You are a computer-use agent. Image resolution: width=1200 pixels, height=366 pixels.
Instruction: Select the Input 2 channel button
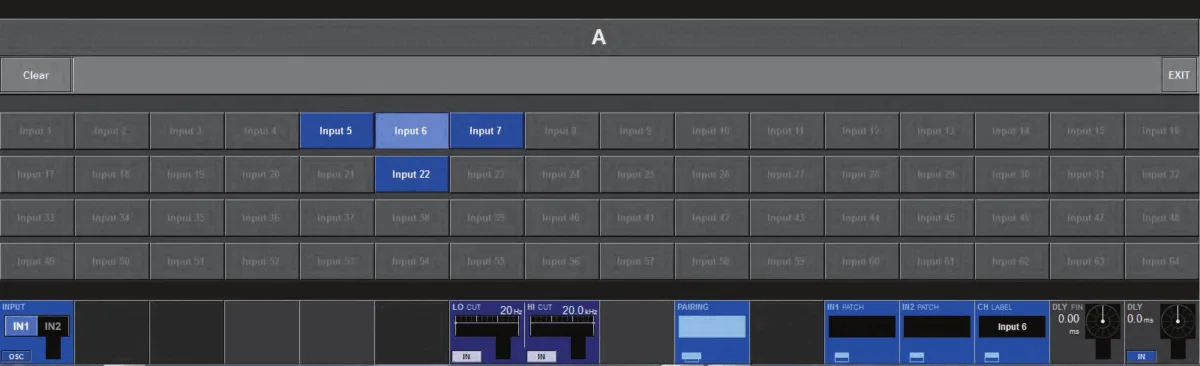click(x=111, y=131)
